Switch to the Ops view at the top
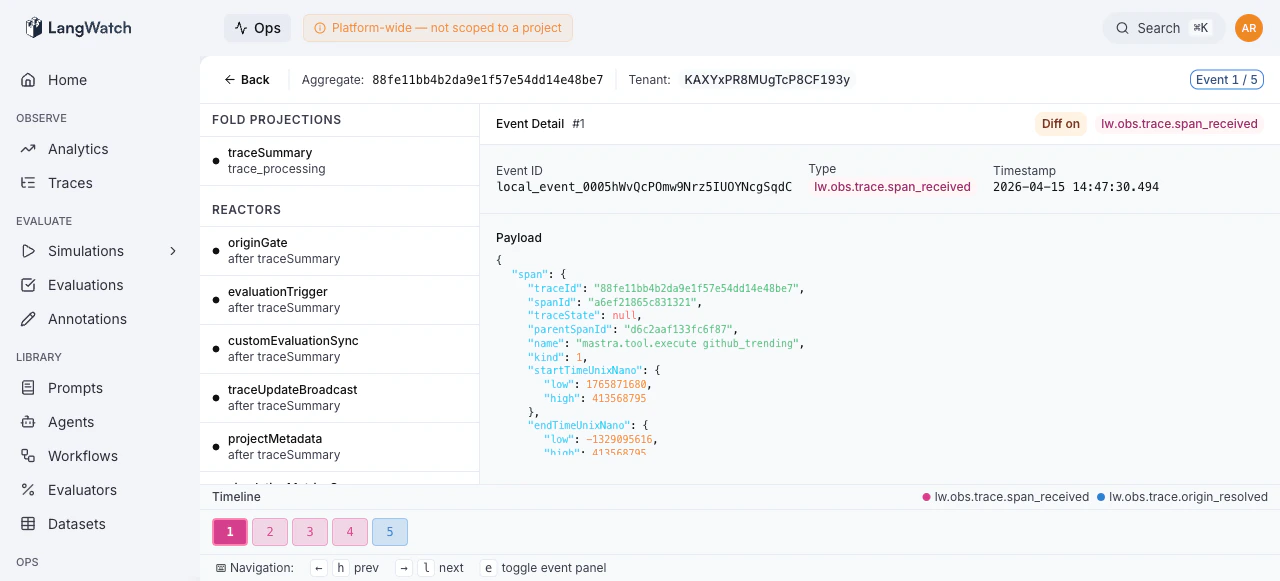This screenshot has width=1280, height=581. (257, 28)
